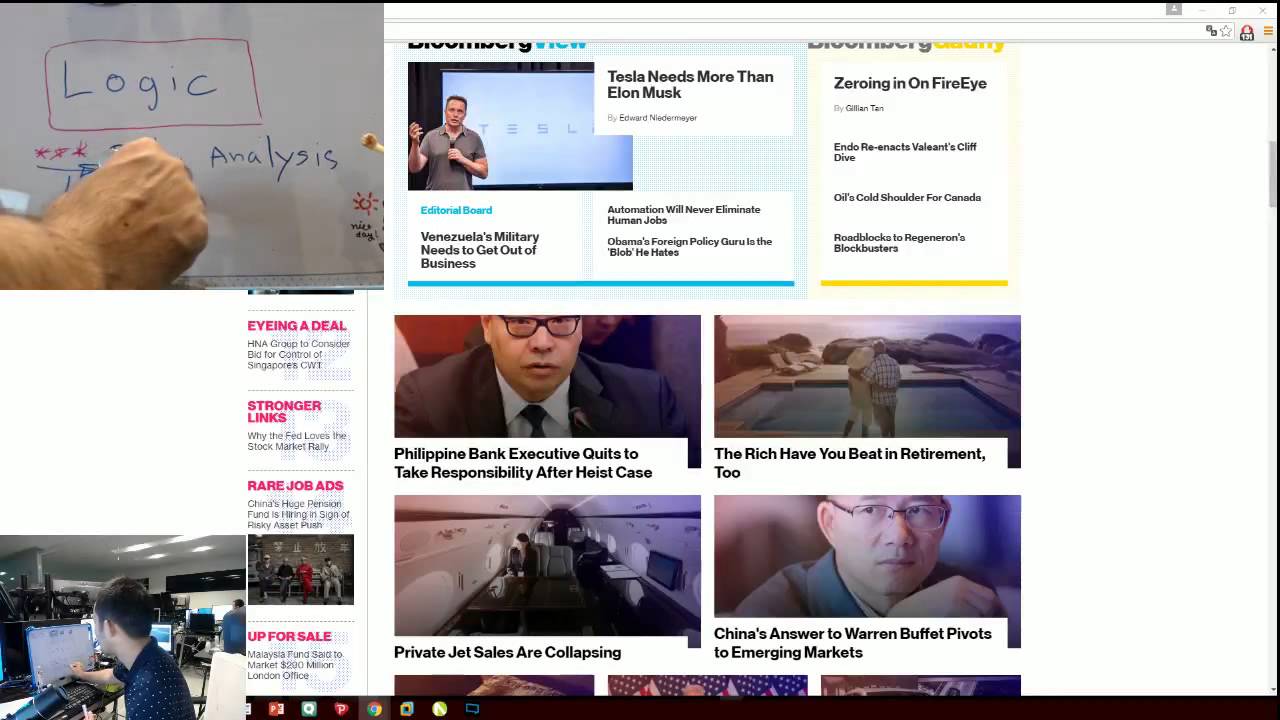Open the translate page icon in address bar
Viewport: 1280px width, 720px height.
pos(1211,31)
